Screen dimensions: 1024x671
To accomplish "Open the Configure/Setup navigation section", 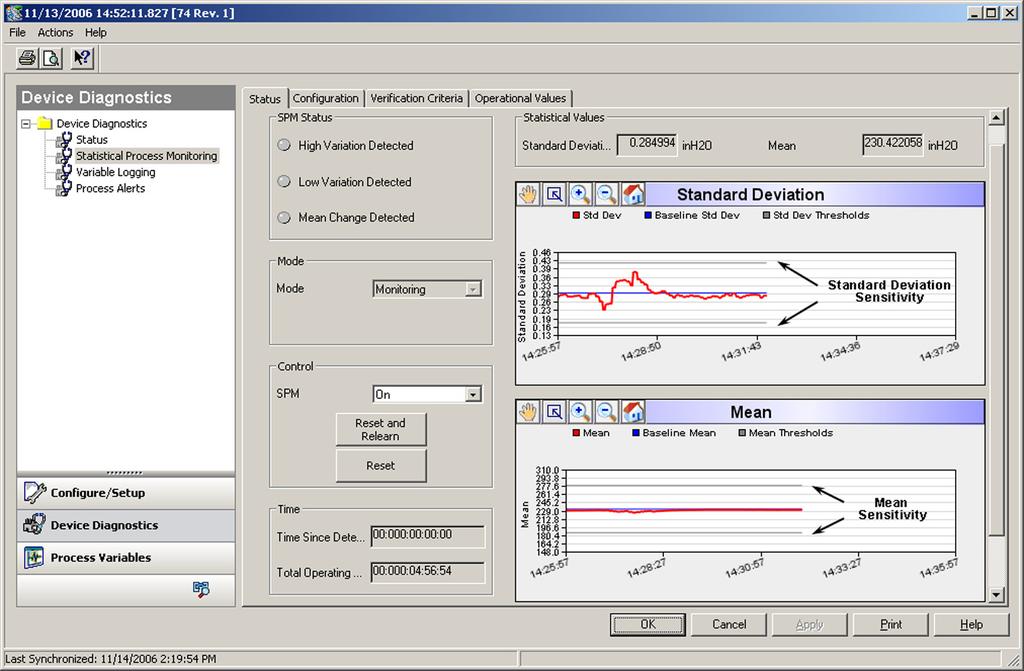I will click(x=126, y=493).
